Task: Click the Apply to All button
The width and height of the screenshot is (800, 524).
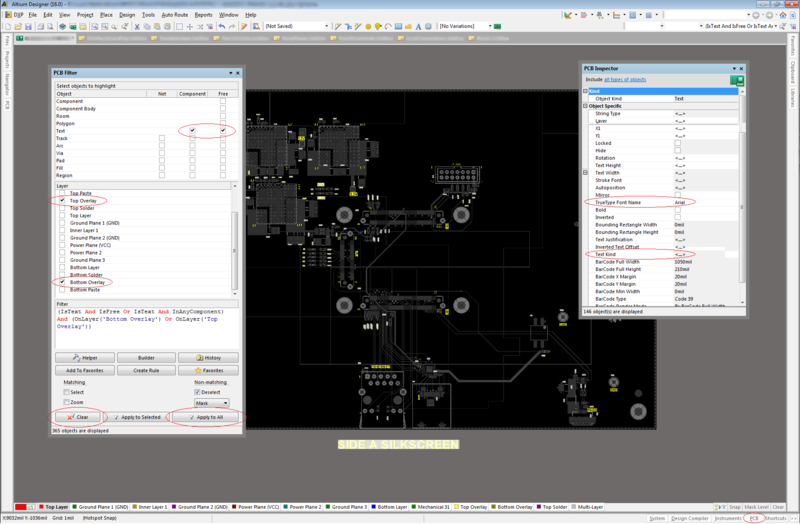Action: click(205, 416)
